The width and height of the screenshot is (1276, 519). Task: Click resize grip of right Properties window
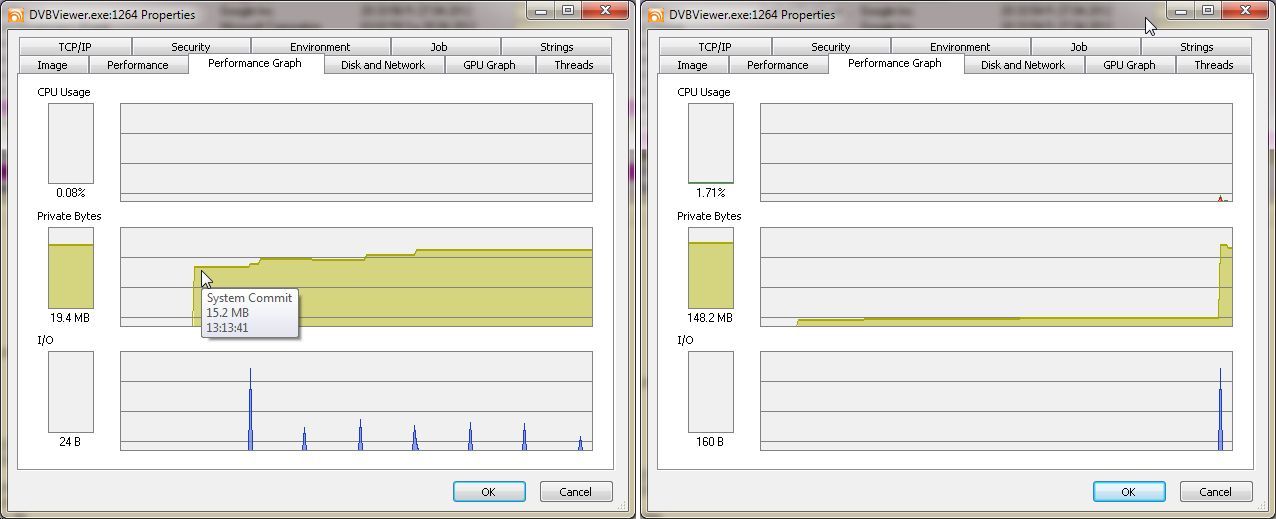[1261, 507]
